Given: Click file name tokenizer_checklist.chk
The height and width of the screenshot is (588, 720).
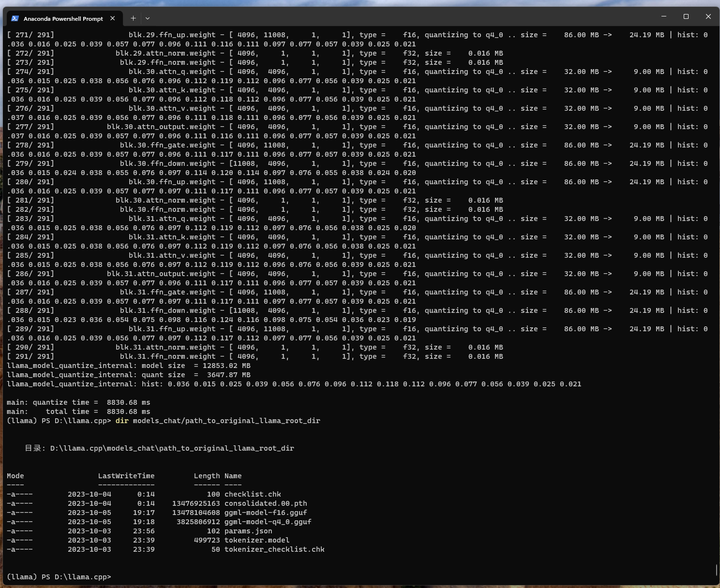Looking at the screenshot, I should point(274,549).
